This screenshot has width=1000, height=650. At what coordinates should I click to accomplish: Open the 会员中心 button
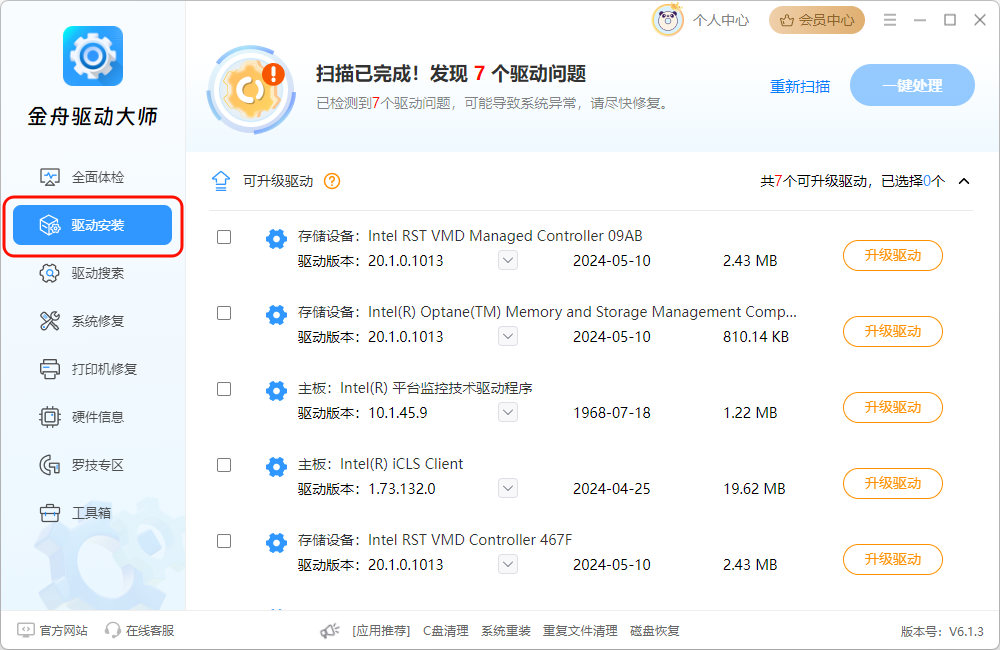(817, 20)
